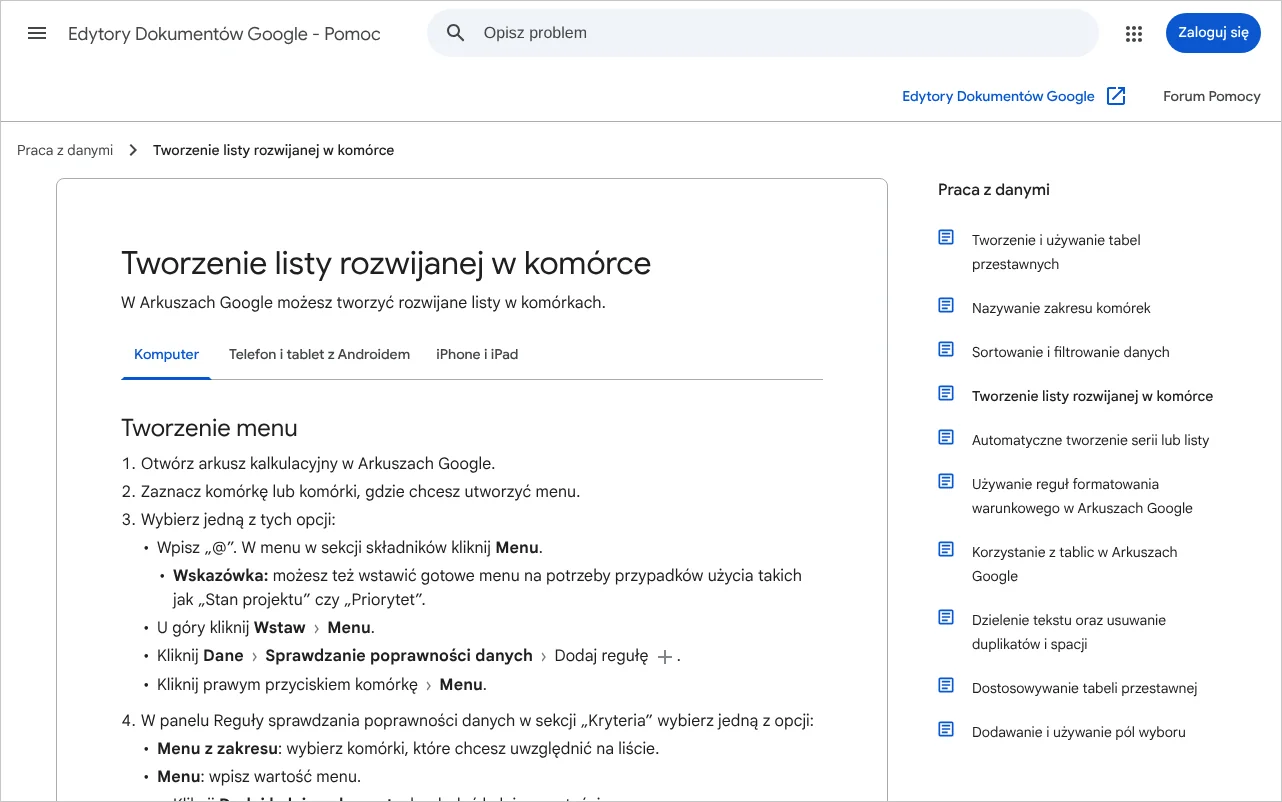The image size is (1282, 802).
Task: Open Dostosowywanie tabeli przestawnej article
Action: coord(1084,688)
